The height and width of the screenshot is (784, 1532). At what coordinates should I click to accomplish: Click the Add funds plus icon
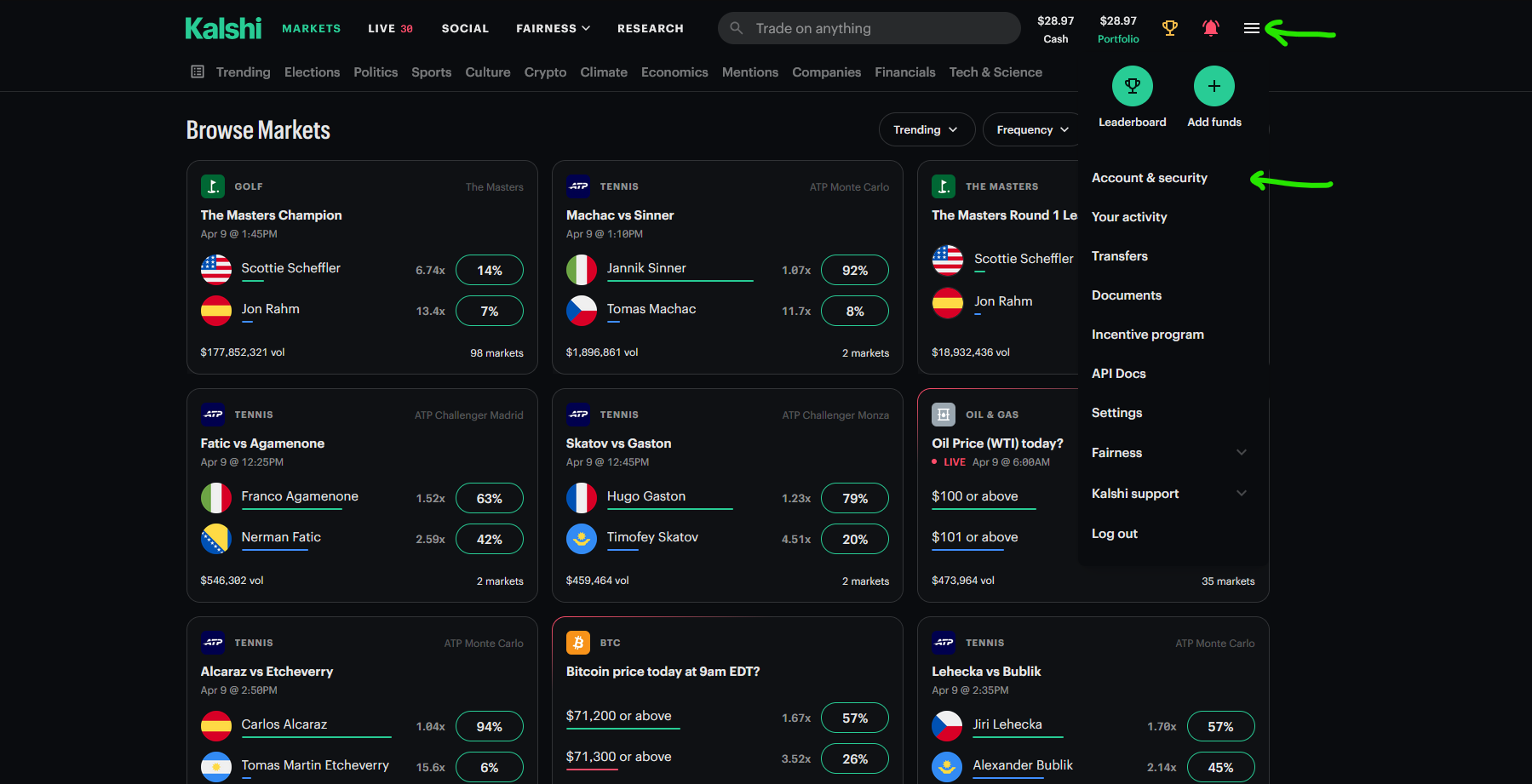[1214, 86]
